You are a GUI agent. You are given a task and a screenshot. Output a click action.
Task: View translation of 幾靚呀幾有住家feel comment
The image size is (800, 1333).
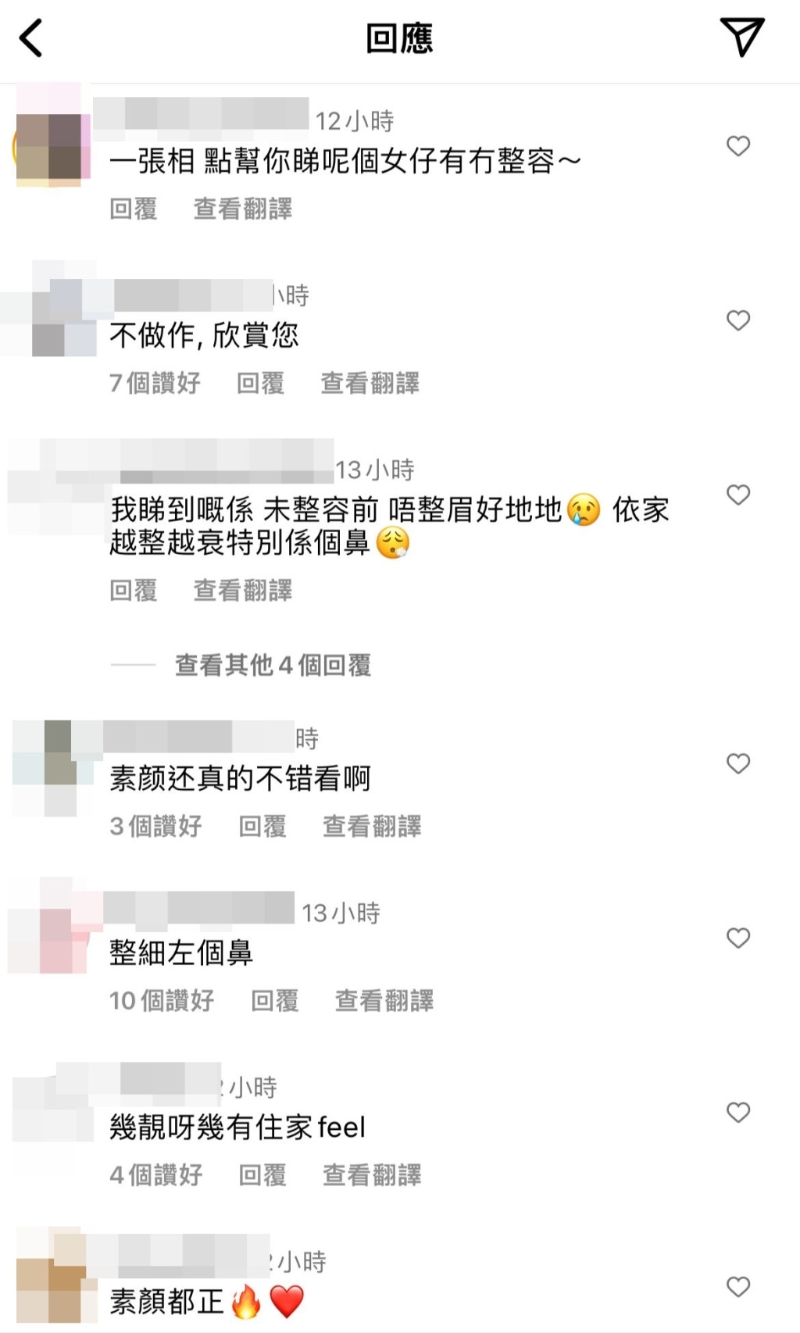pyautogui.click(x=372, y=1175)
